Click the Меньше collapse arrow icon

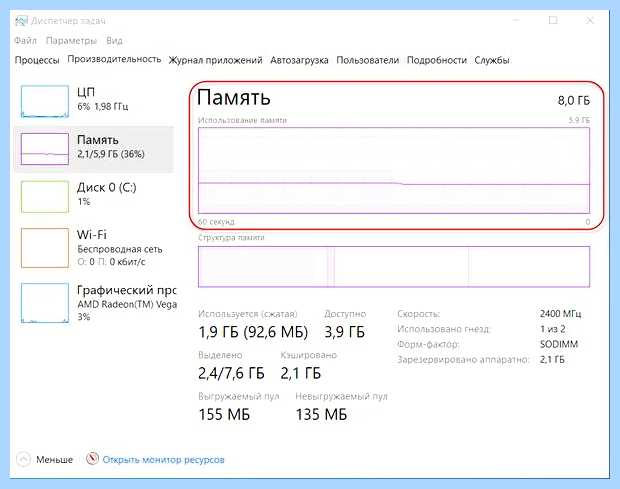click(x=23, y=459)
